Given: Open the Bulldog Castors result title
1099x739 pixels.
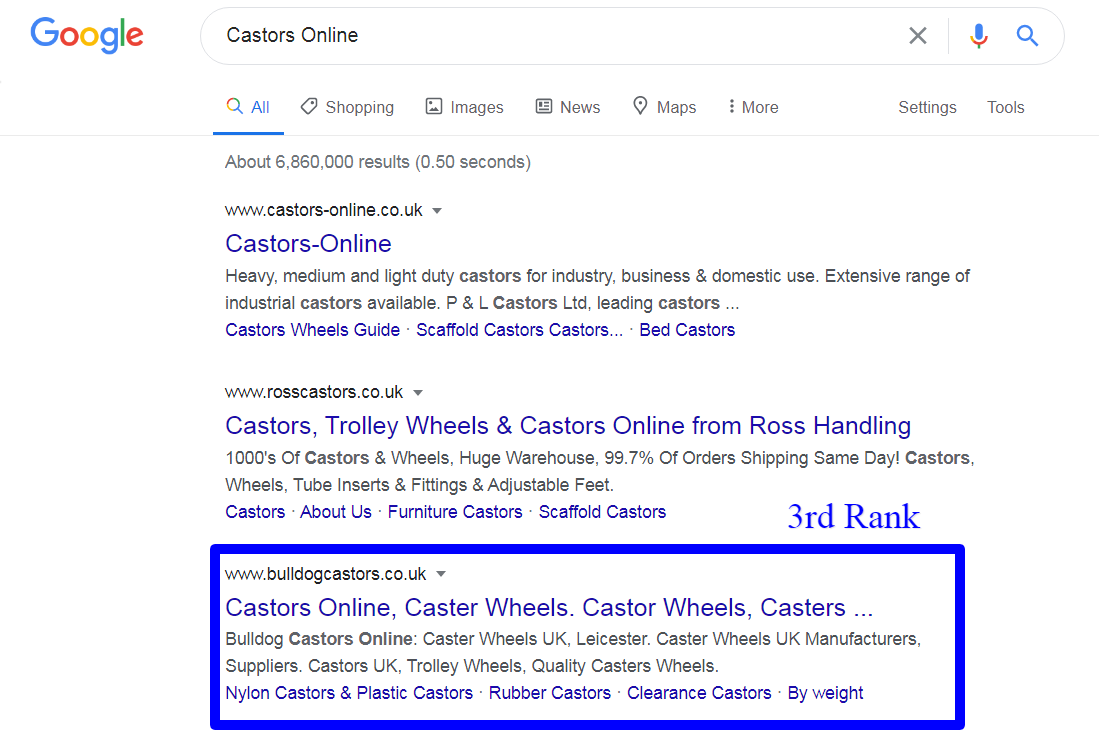Looking at the screenshot, I should tap(549, 607).
